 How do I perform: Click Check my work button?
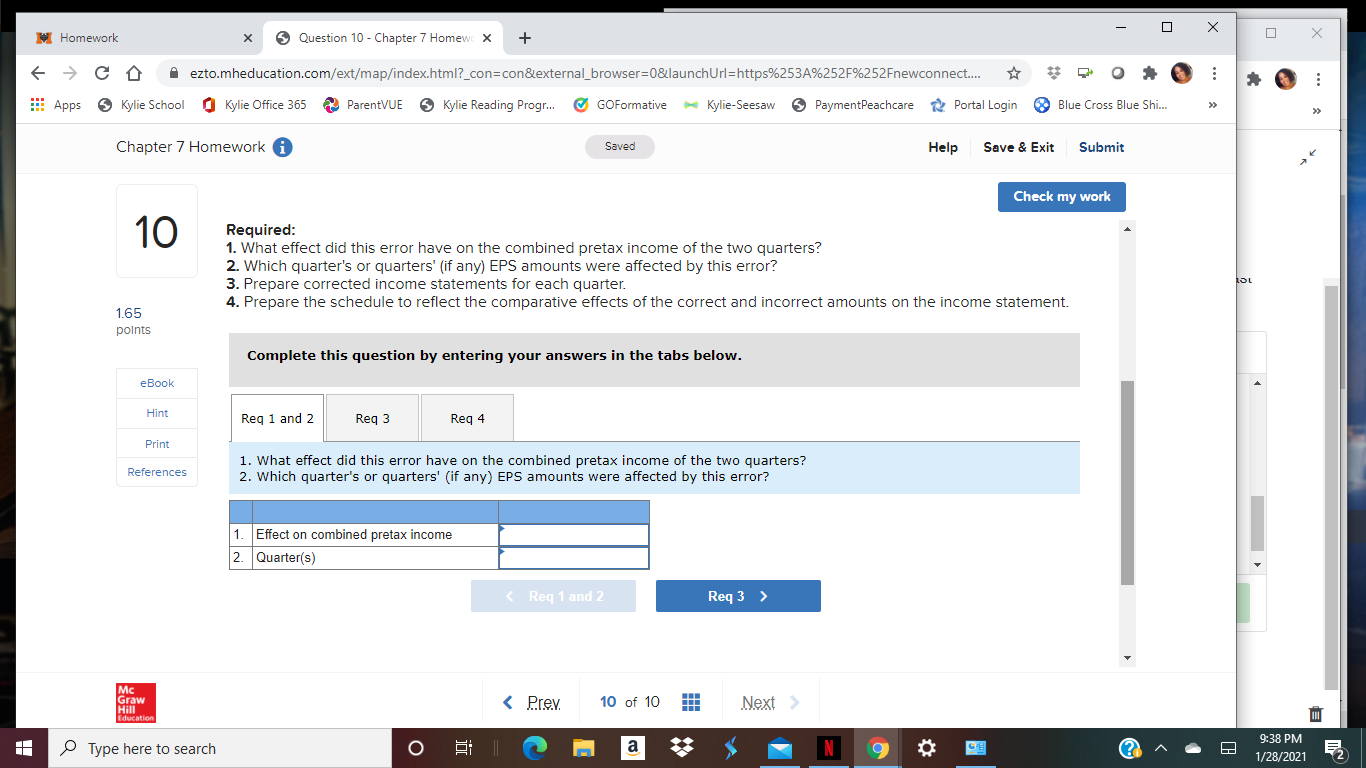pyautogui.click(x=1062, y=197)
